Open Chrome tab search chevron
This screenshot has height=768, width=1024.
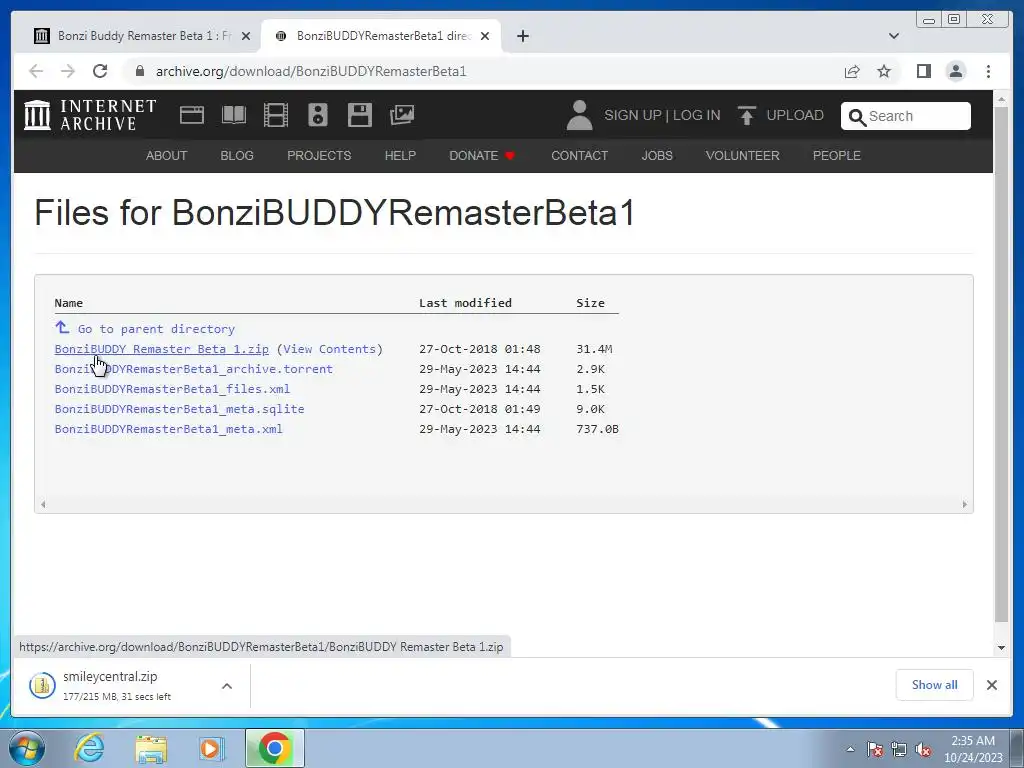[894, 36]
